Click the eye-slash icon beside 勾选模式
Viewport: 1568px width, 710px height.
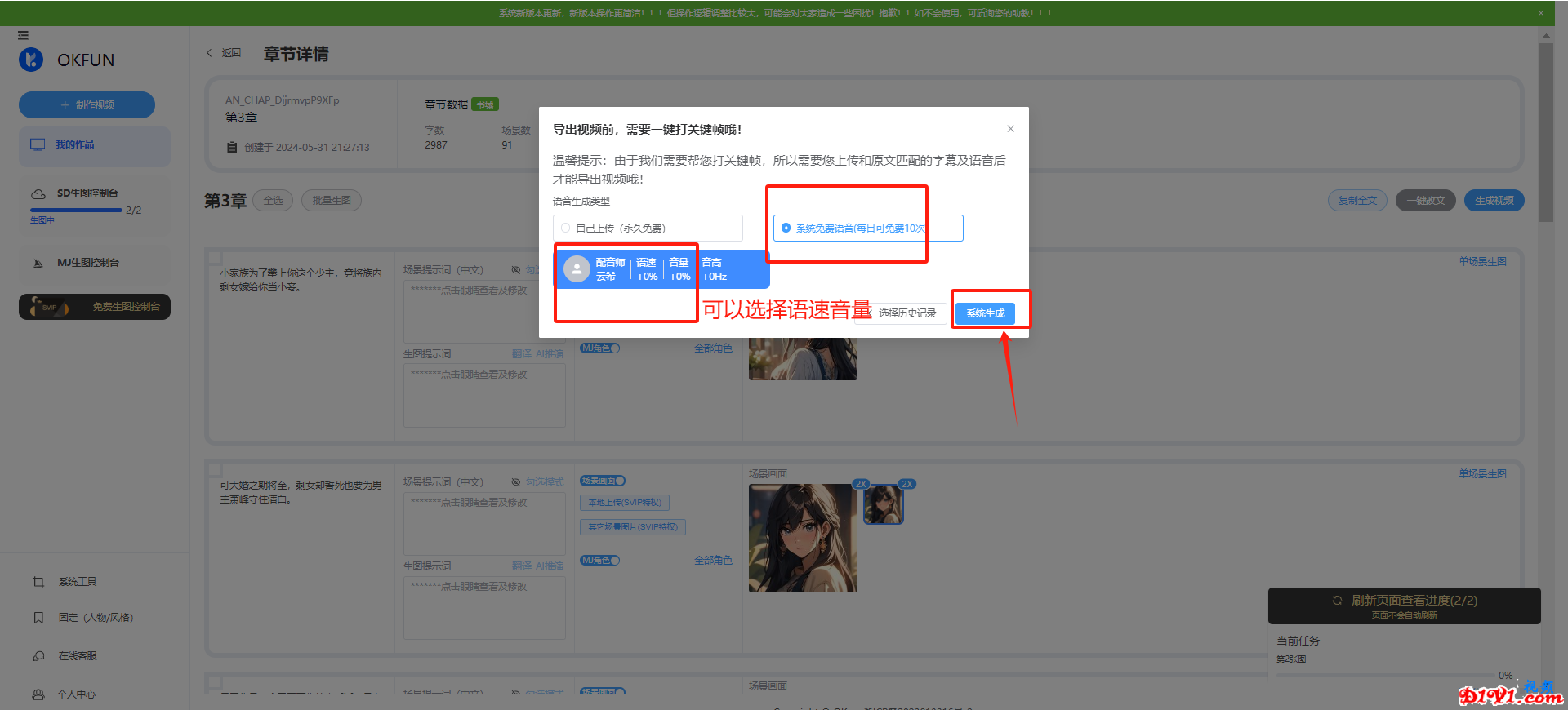(516, 482)
